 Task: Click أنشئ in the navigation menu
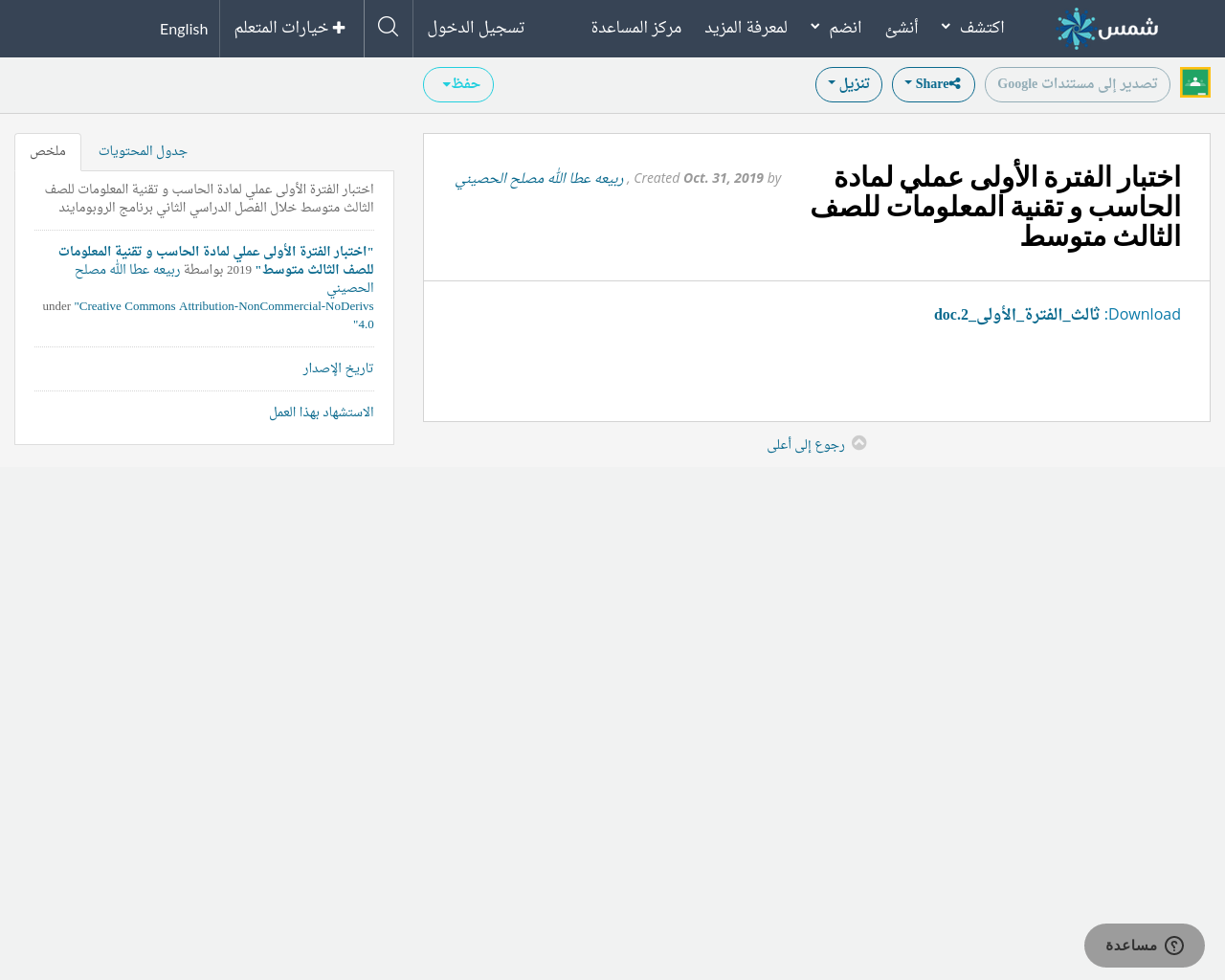click(902, 28)
